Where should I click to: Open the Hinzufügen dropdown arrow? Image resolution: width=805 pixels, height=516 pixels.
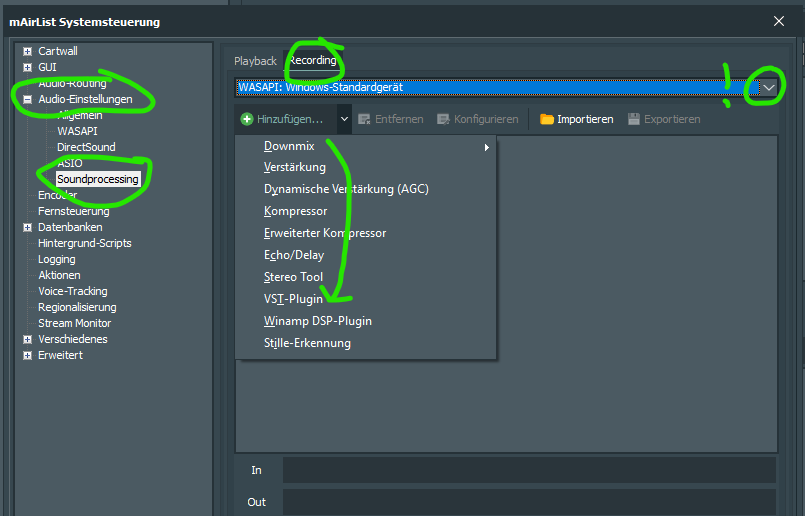pos(344,119)
